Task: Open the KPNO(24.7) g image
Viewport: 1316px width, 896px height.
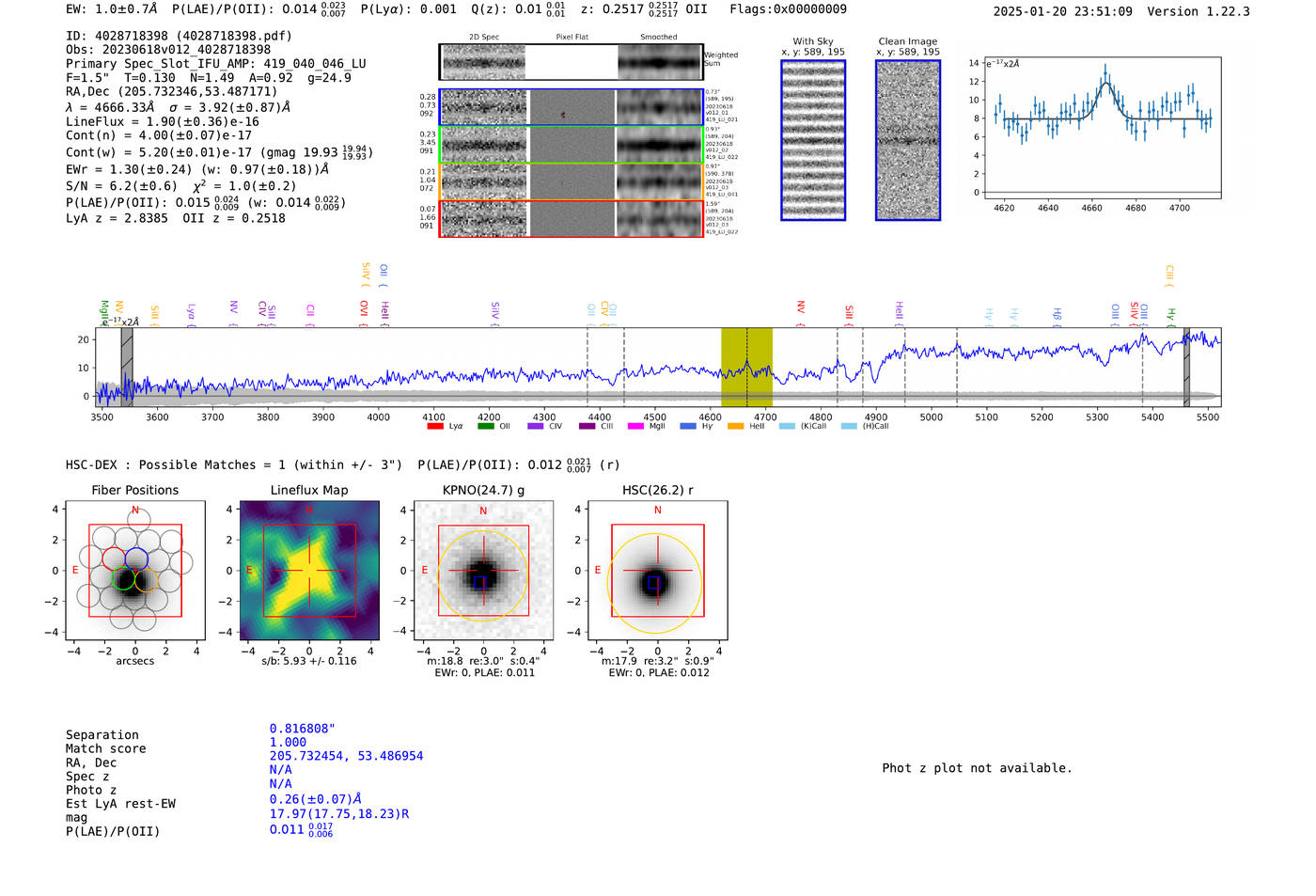Action: [x=483, y=571]
